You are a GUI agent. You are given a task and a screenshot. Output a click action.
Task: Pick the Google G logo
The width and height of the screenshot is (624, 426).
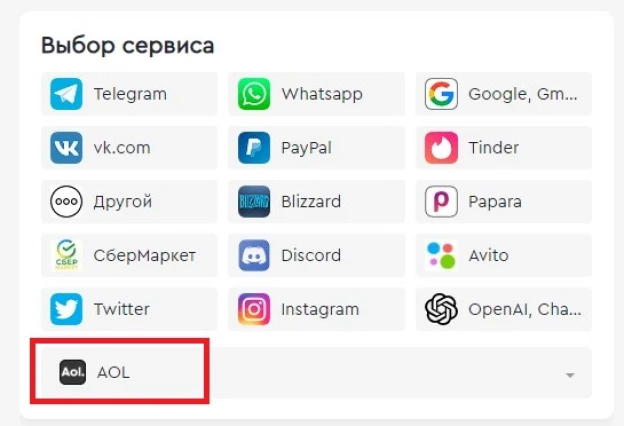(x=441, y=94)
